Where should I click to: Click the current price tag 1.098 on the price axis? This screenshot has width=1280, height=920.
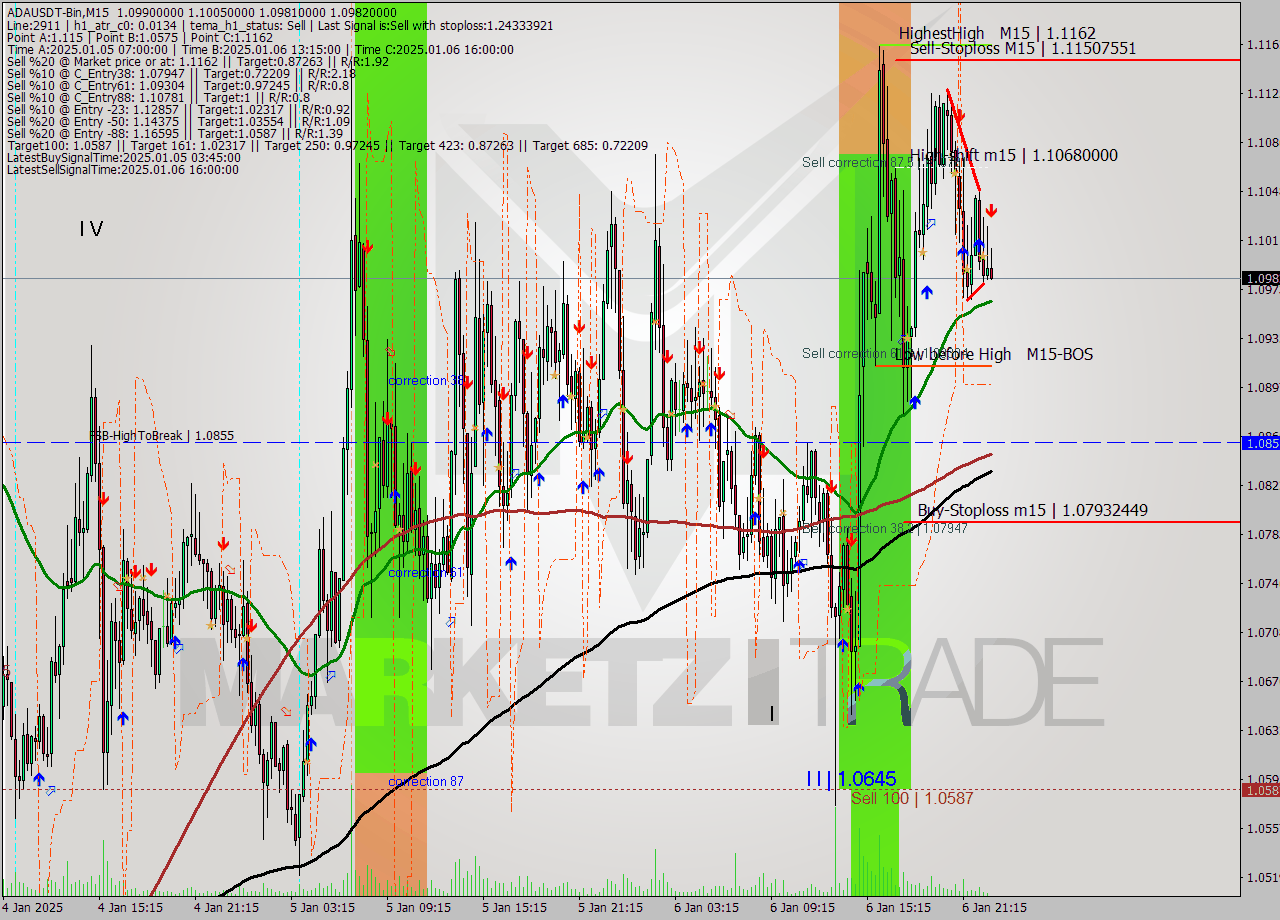click(x=1260, y=278)
